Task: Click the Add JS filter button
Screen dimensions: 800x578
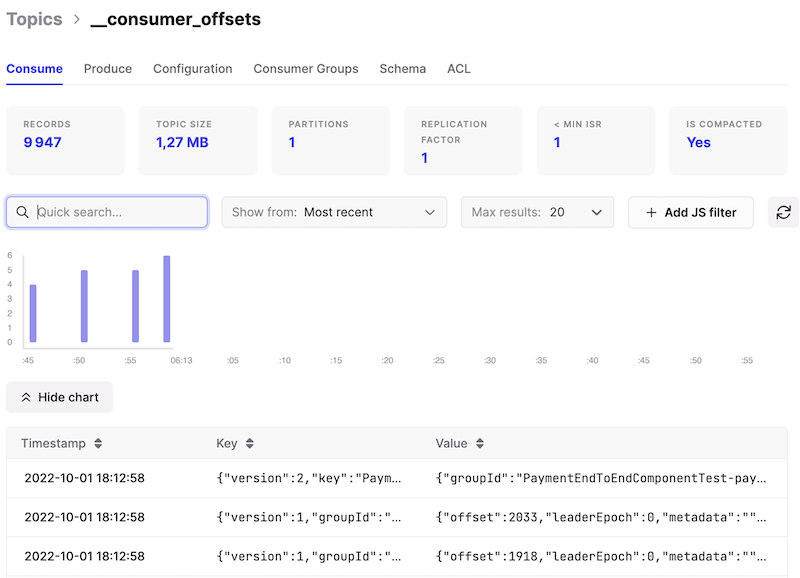Action: (691, 212)
